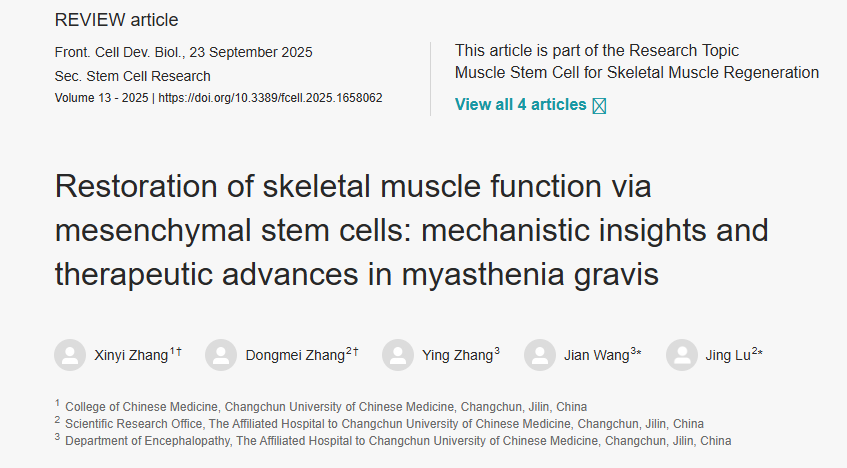Click Xinyi Zhang's avatar icon

coord(70,355)
